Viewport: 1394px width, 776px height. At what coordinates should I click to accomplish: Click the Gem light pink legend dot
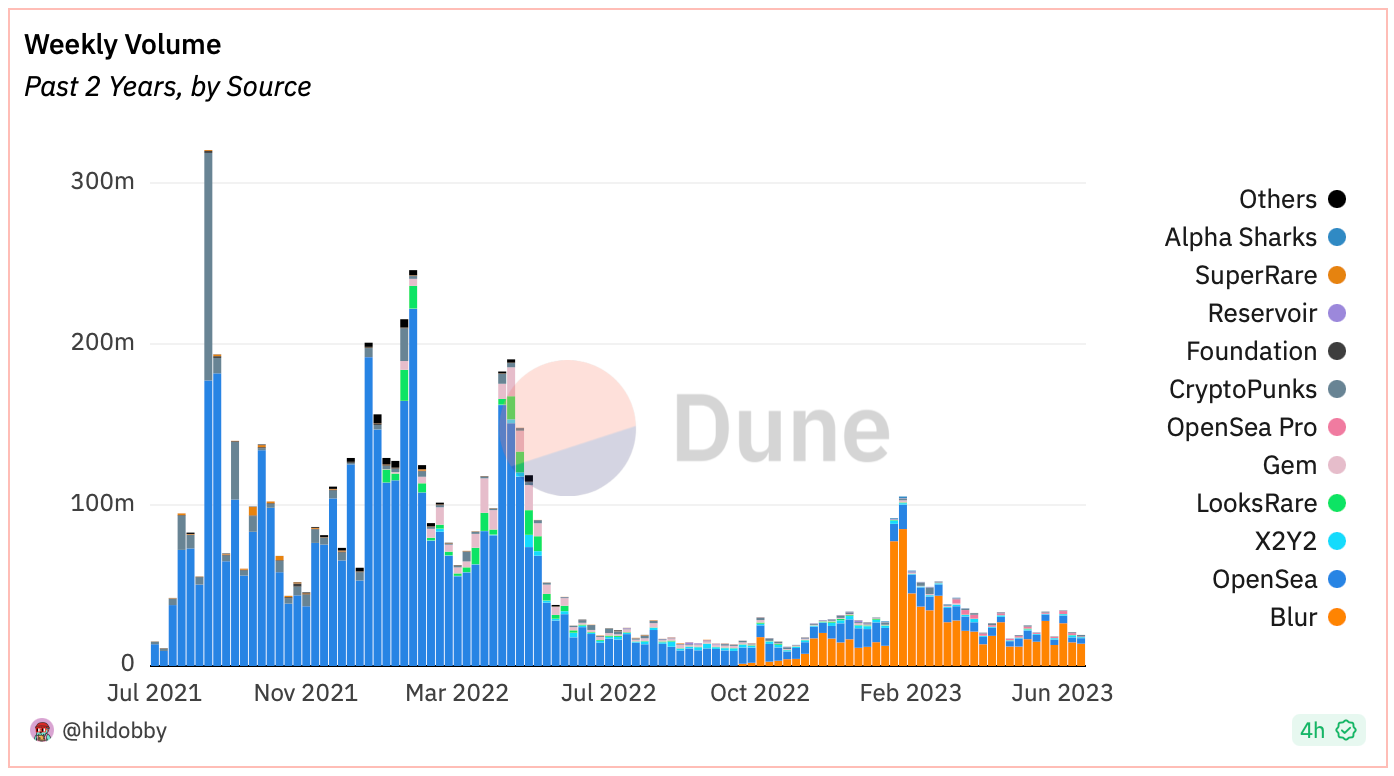pos(1336,465)
